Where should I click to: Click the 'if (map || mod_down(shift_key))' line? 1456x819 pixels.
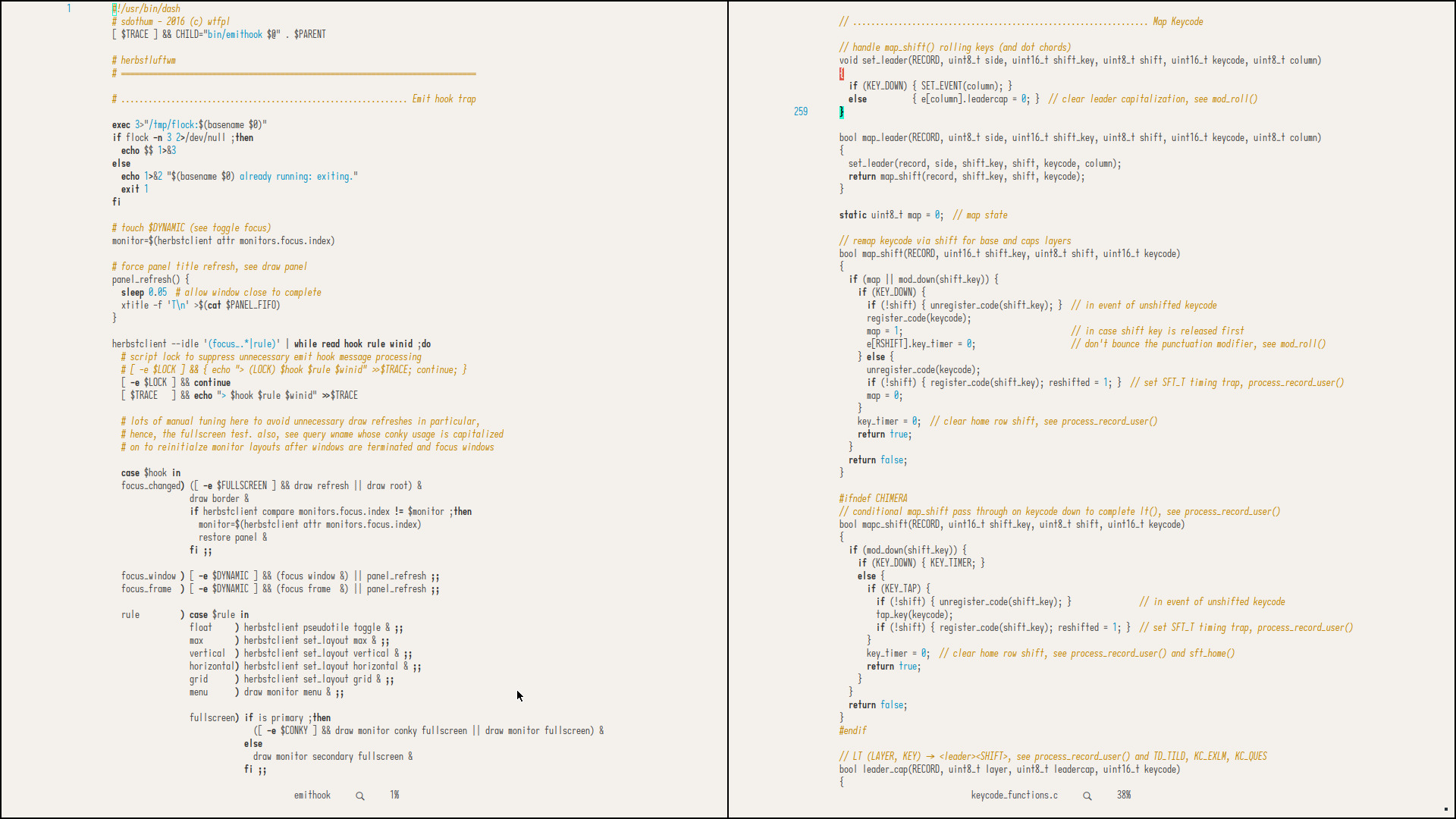(x=924, y=279)
